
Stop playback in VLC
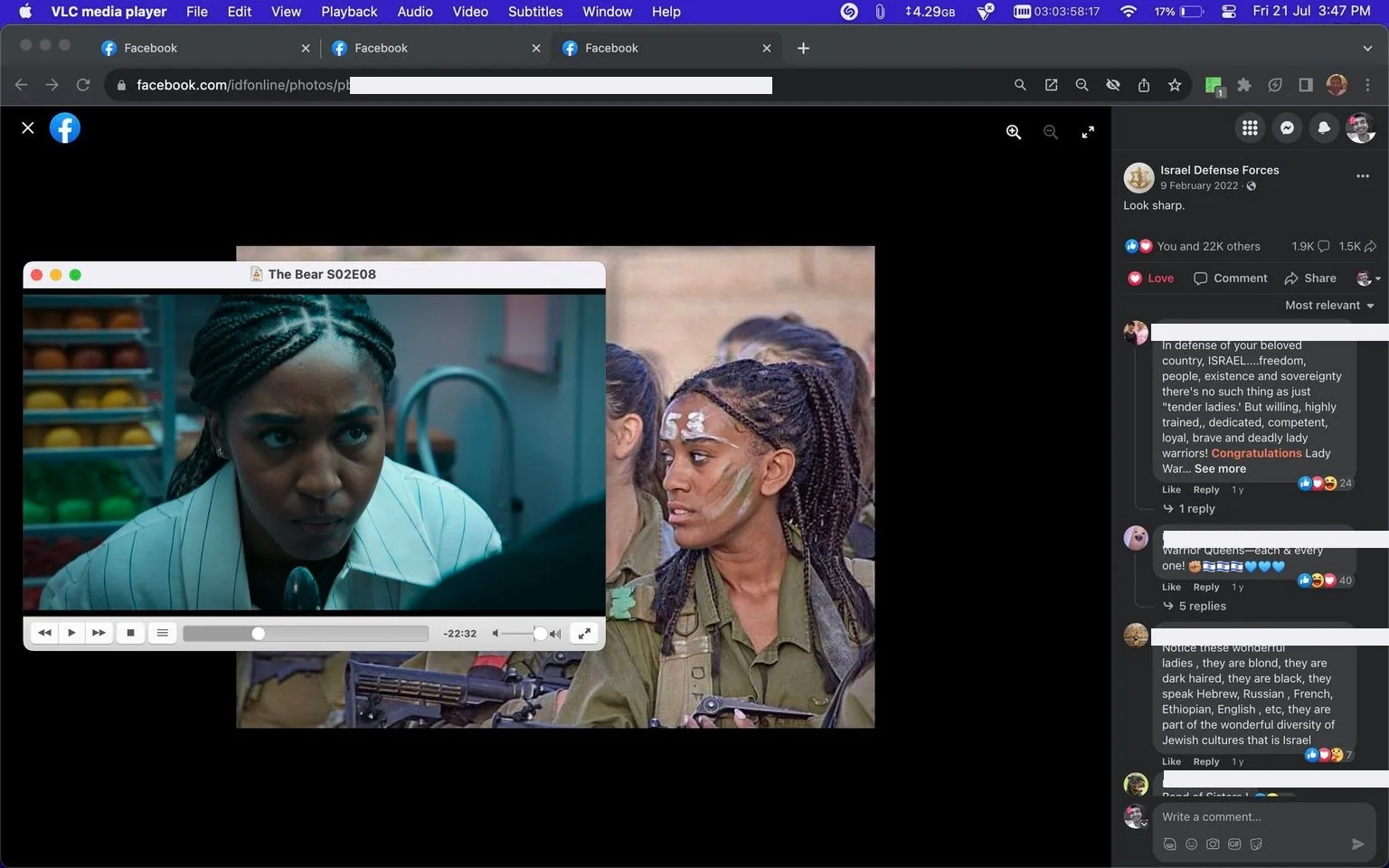130,633
